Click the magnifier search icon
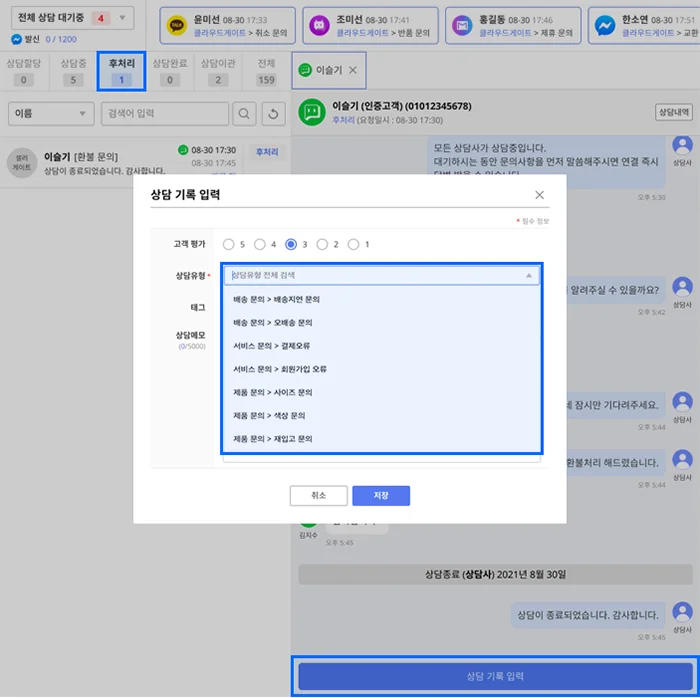 [244, 113]
